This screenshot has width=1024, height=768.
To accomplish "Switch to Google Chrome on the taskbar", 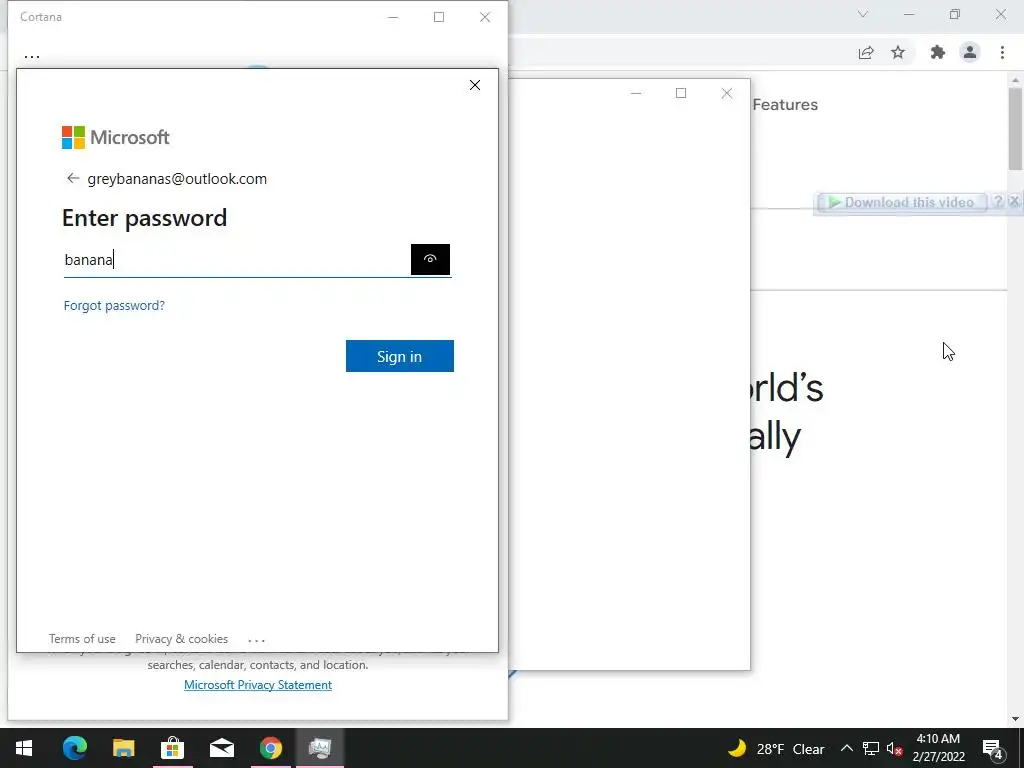I will pyautogui.click(x=271, y=748).
